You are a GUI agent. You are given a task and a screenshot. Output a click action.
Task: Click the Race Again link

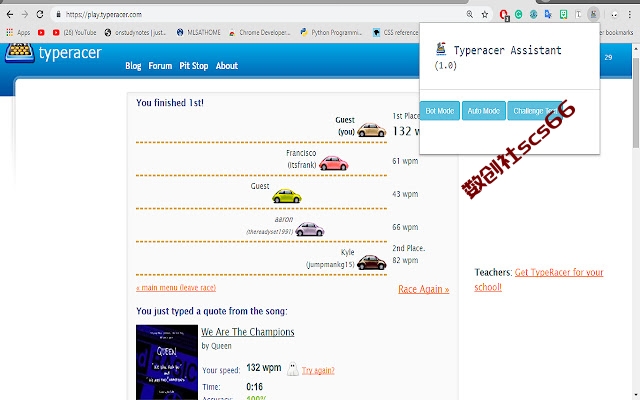pos(424,289)
